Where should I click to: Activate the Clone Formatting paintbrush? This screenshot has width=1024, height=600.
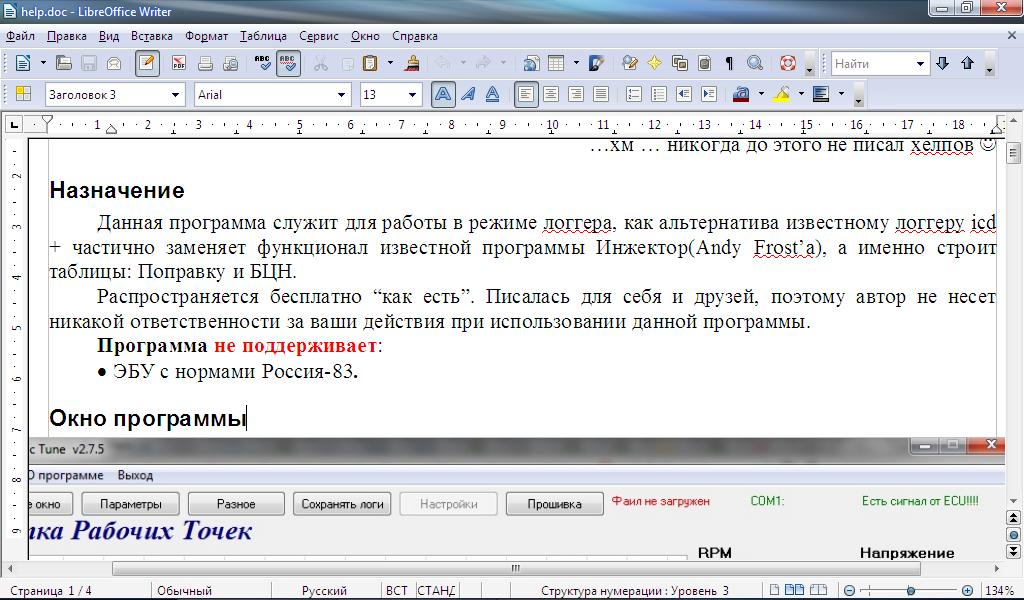pos(412,63)
